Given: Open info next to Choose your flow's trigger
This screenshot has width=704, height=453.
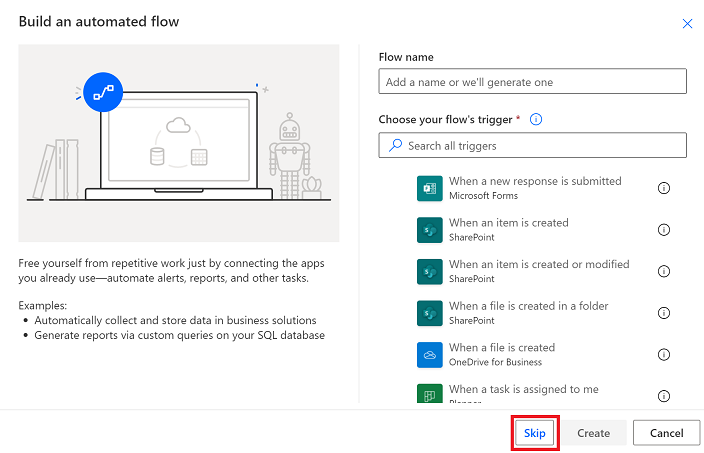Looking at the screenshot, I should click(536, 119).
